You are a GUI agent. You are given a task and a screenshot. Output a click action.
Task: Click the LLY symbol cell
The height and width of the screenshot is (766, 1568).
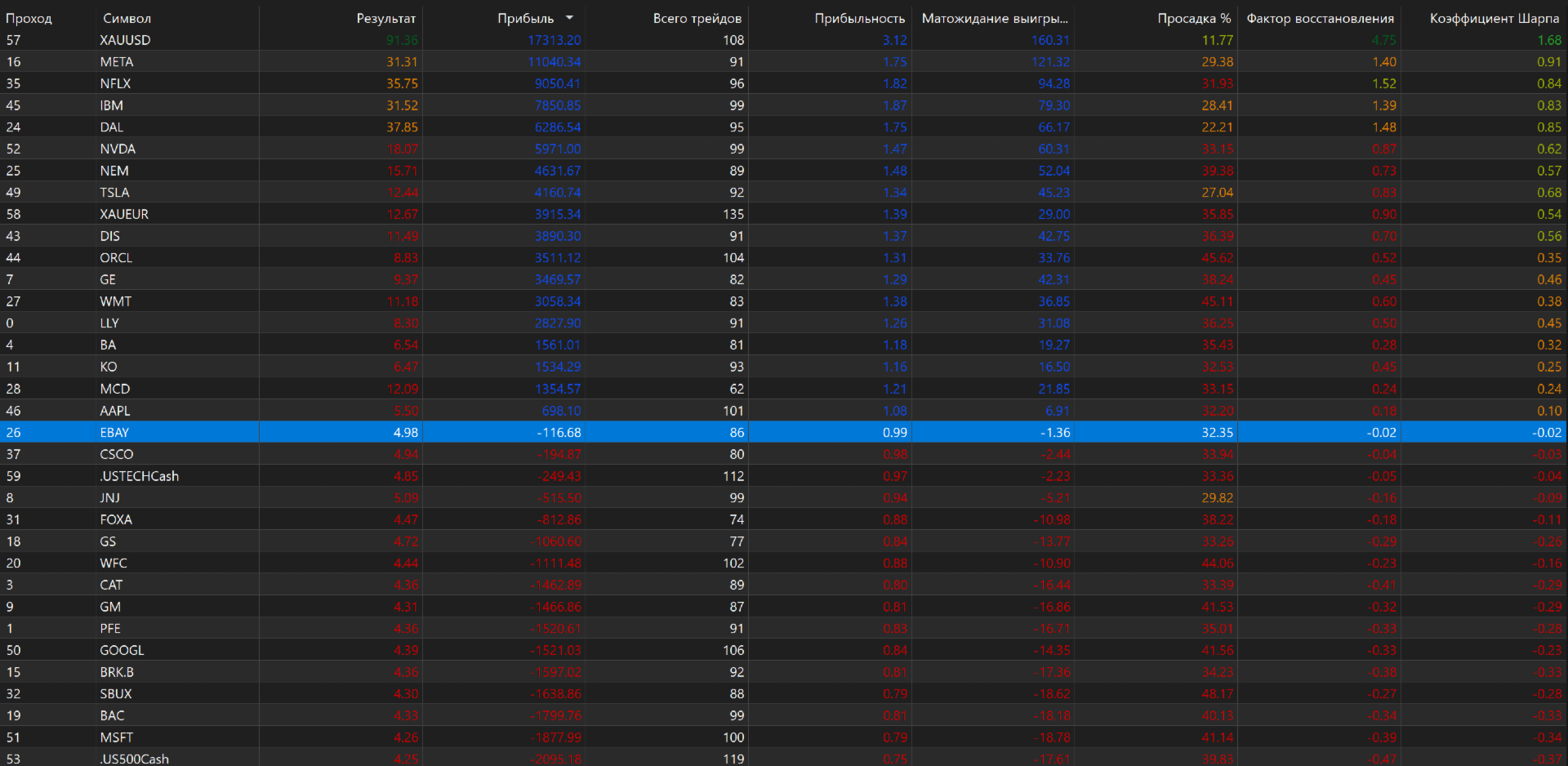(x=109, y=323)
